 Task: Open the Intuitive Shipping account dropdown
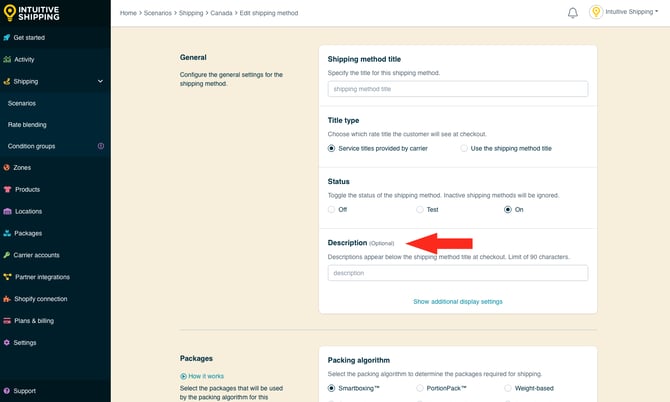(x=632, y=12)
